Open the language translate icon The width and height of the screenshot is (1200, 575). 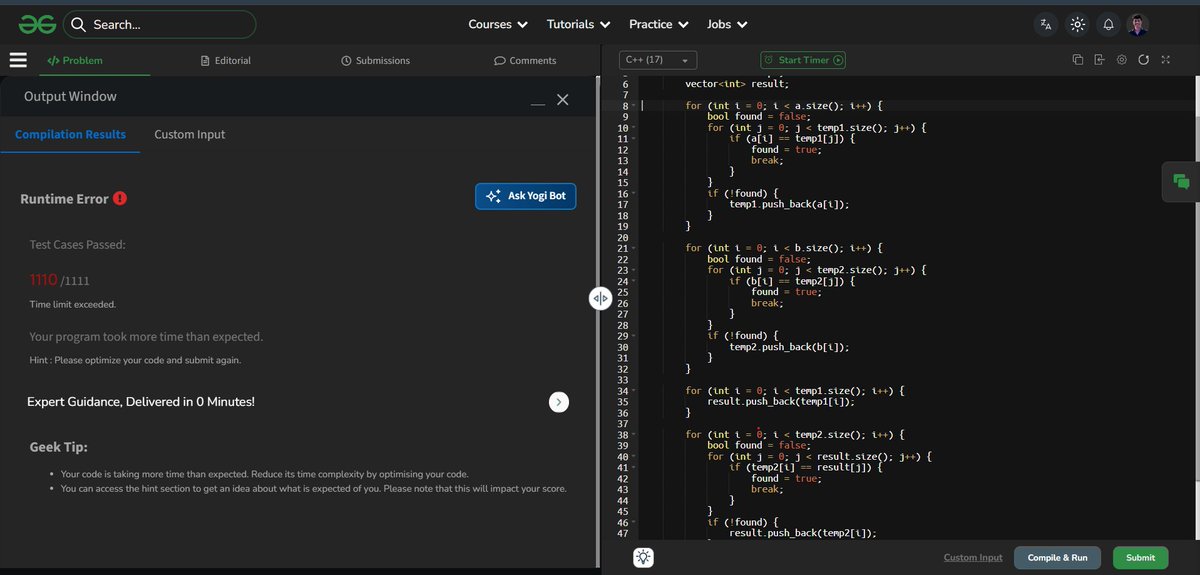1046,24
